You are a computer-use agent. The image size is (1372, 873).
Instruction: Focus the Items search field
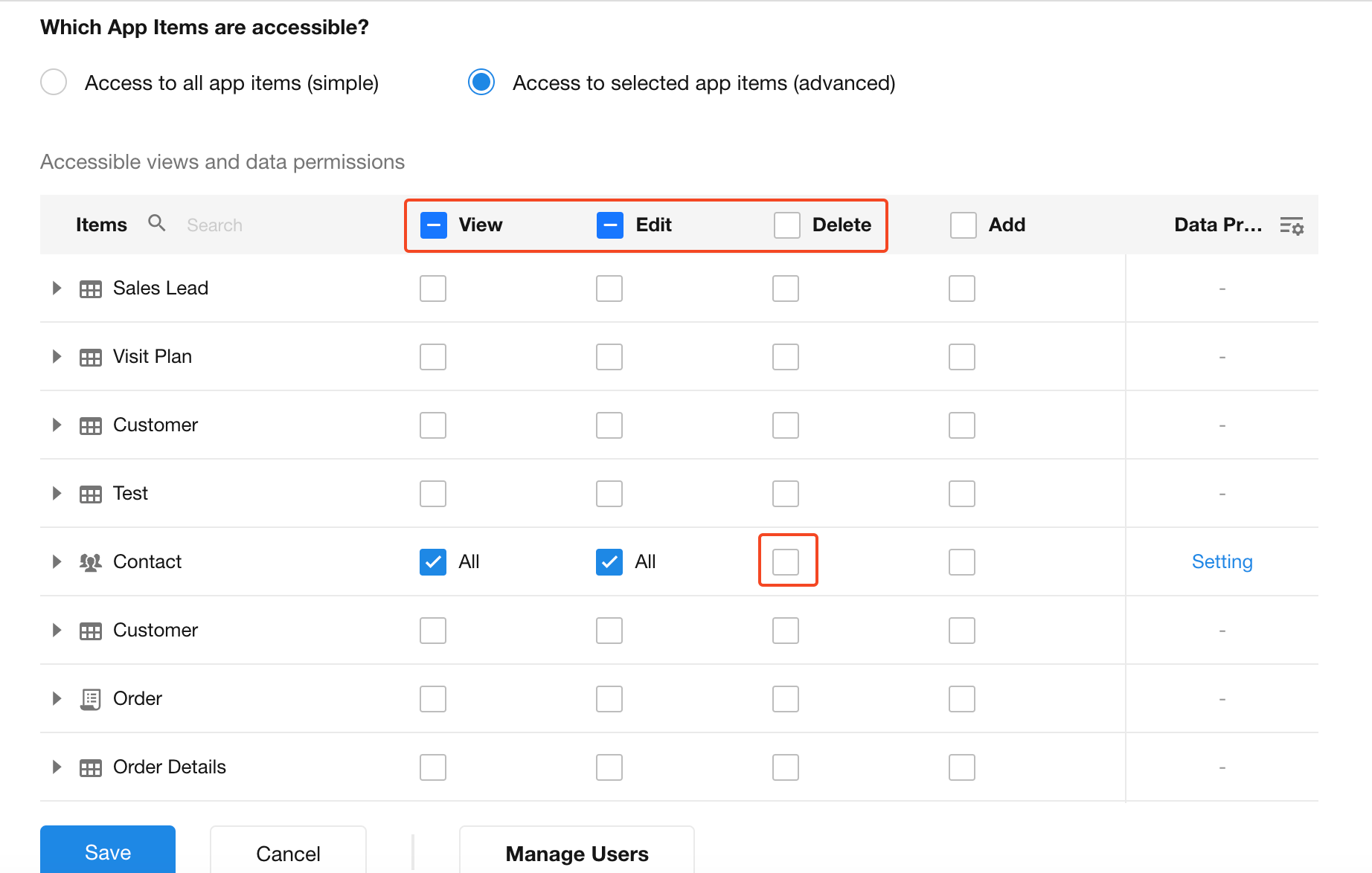283,225
